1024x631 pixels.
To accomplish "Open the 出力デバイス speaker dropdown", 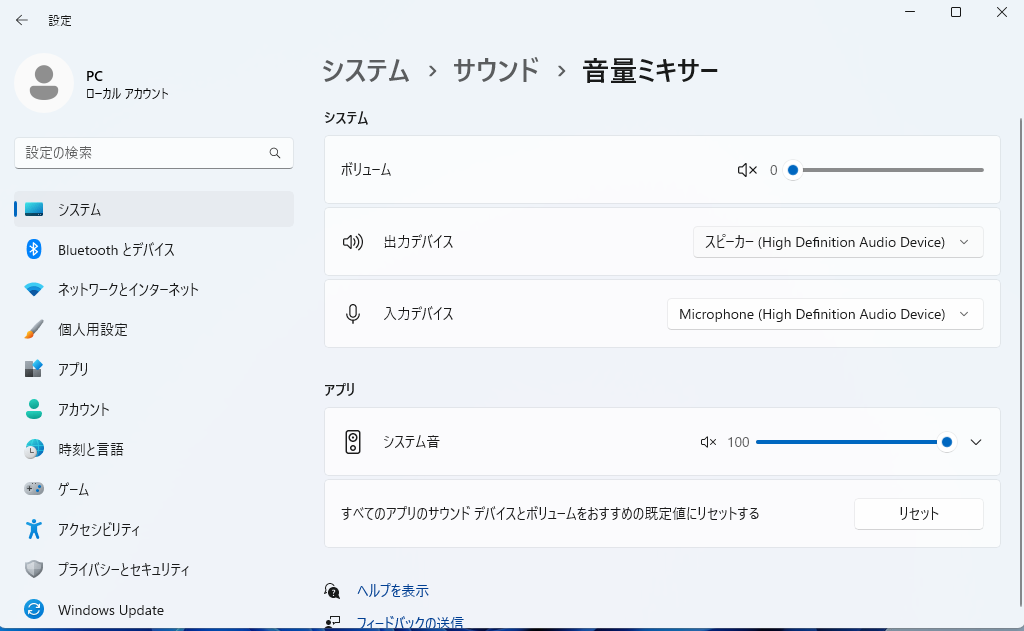I will (837, 242).
